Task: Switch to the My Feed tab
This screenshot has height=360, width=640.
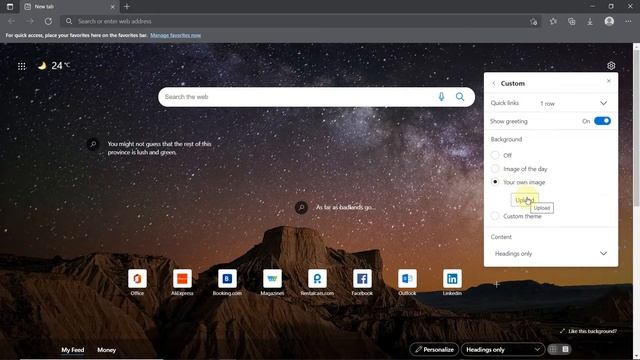Action: (x=73, y=350)
